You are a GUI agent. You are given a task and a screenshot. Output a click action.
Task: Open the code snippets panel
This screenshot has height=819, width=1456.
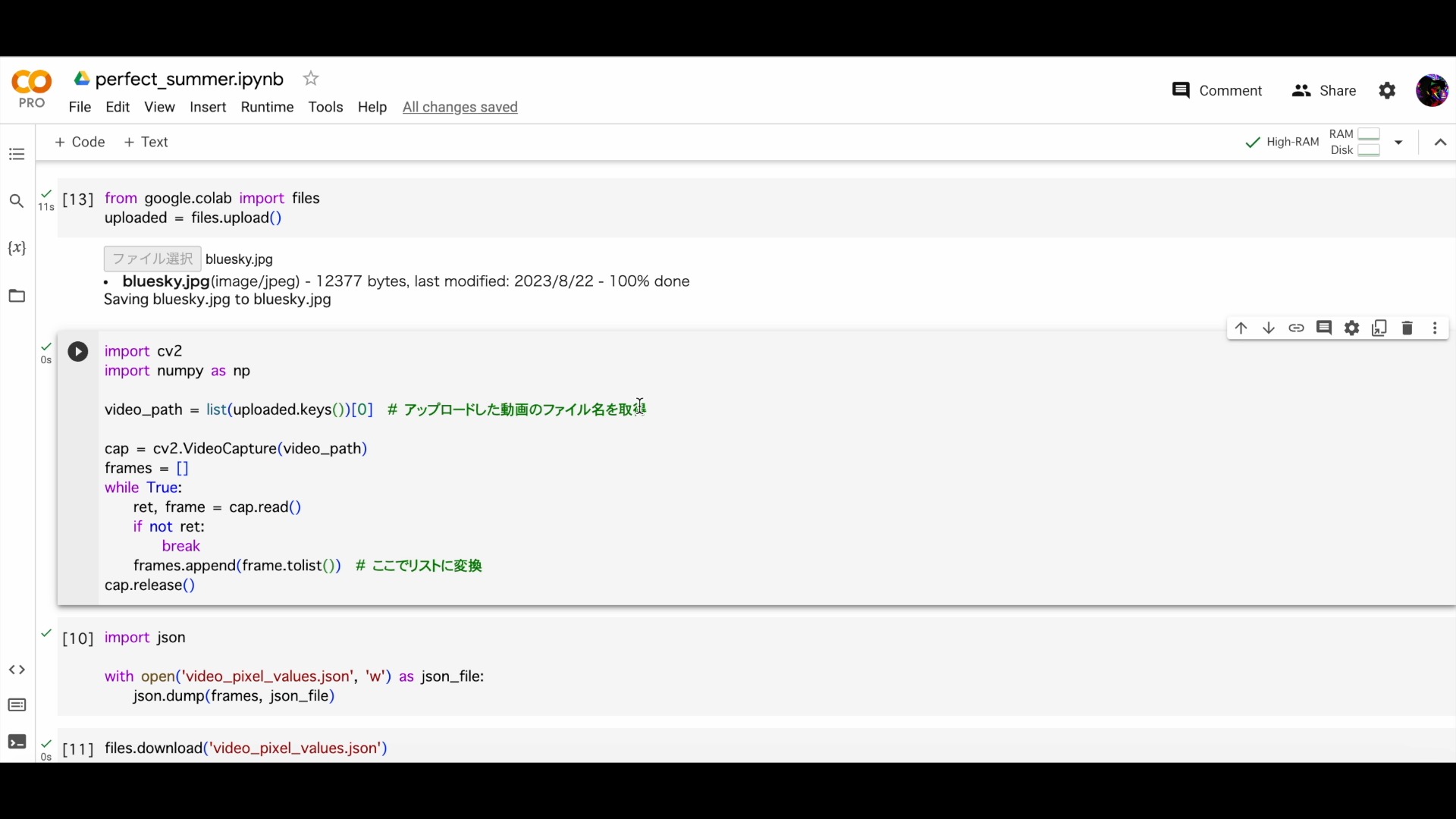tap(17, 670)
